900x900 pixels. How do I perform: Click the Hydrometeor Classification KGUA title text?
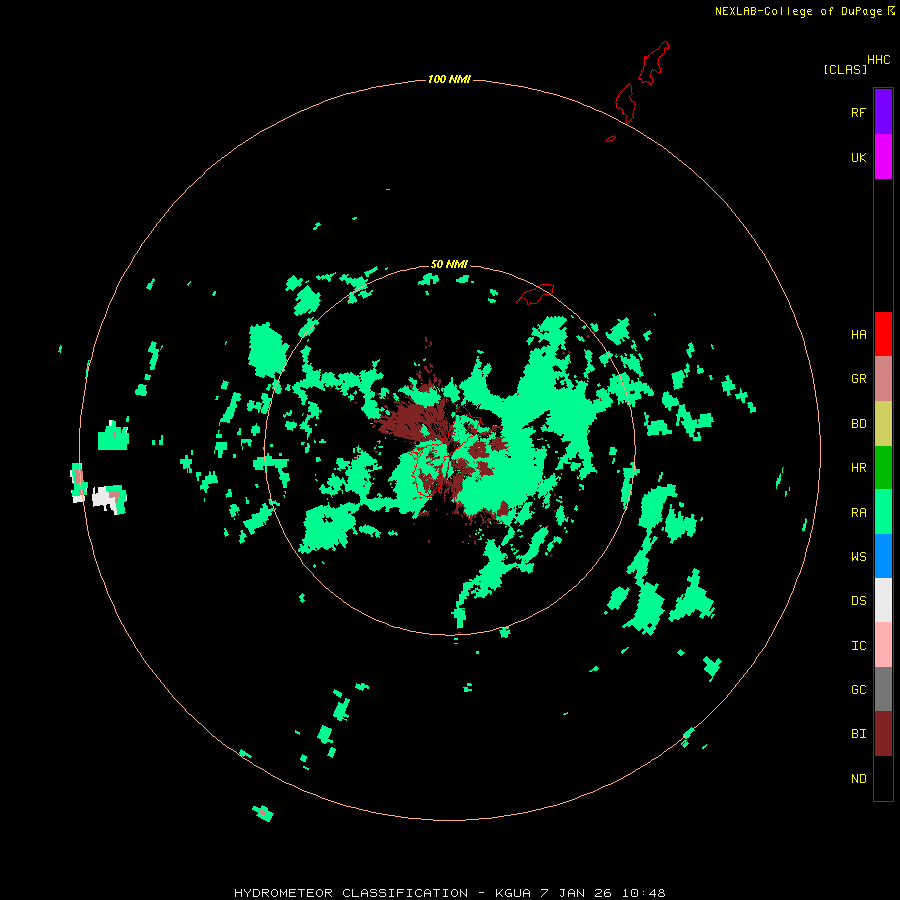coord(449,893)
